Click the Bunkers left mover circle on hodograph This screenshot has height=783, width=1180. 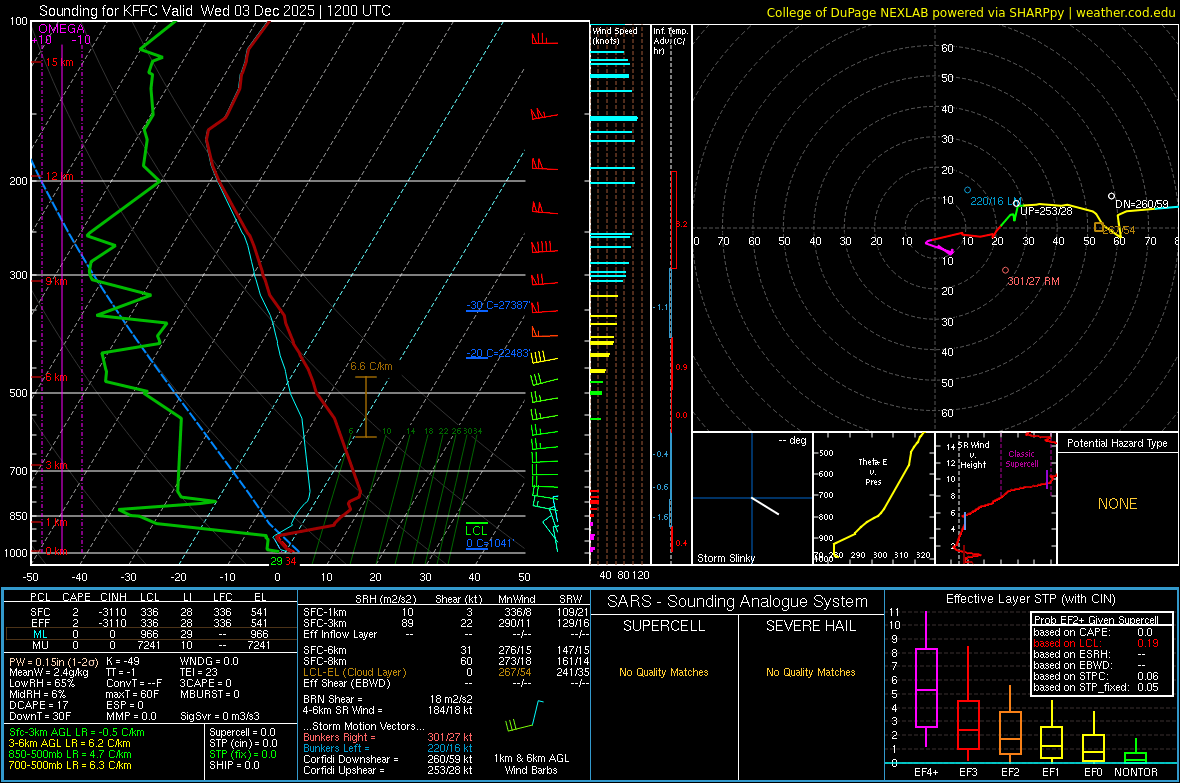coord(968,190)
